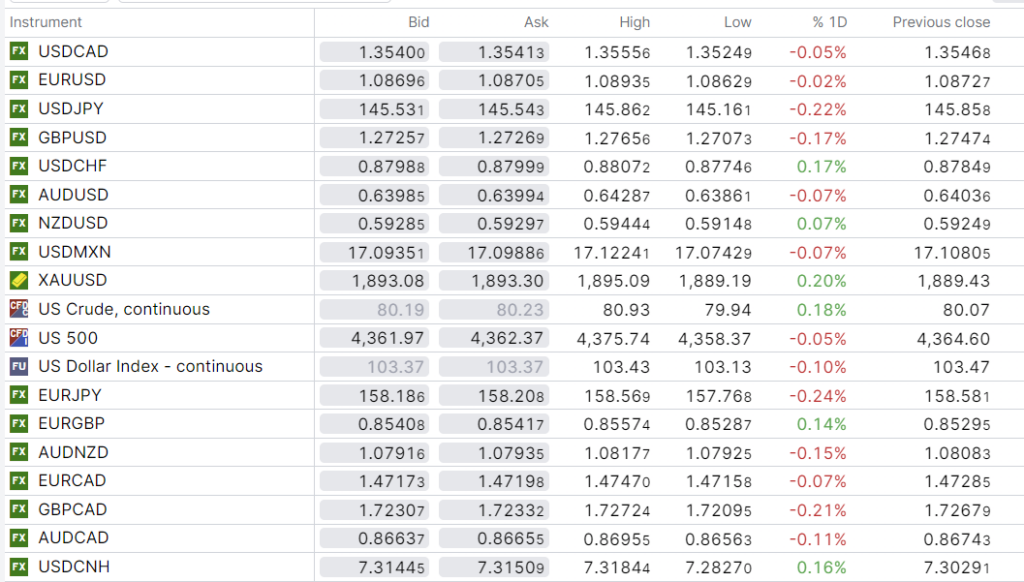This screenshot has height=582, width=1024.
Task: Click the FX icon next to EURJPY
Action: coord(19,395)
